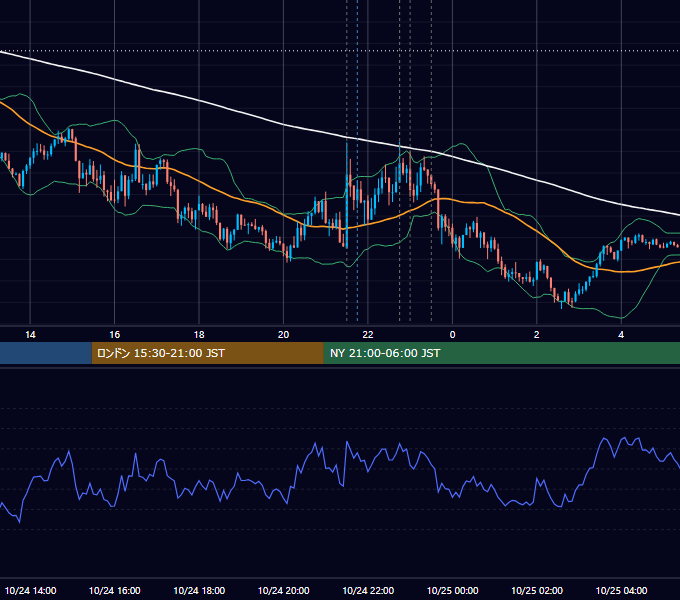Click the 0 hour axis label
Image resolution: width=680 pixels, height=600 pixels.
click(452, 335)
